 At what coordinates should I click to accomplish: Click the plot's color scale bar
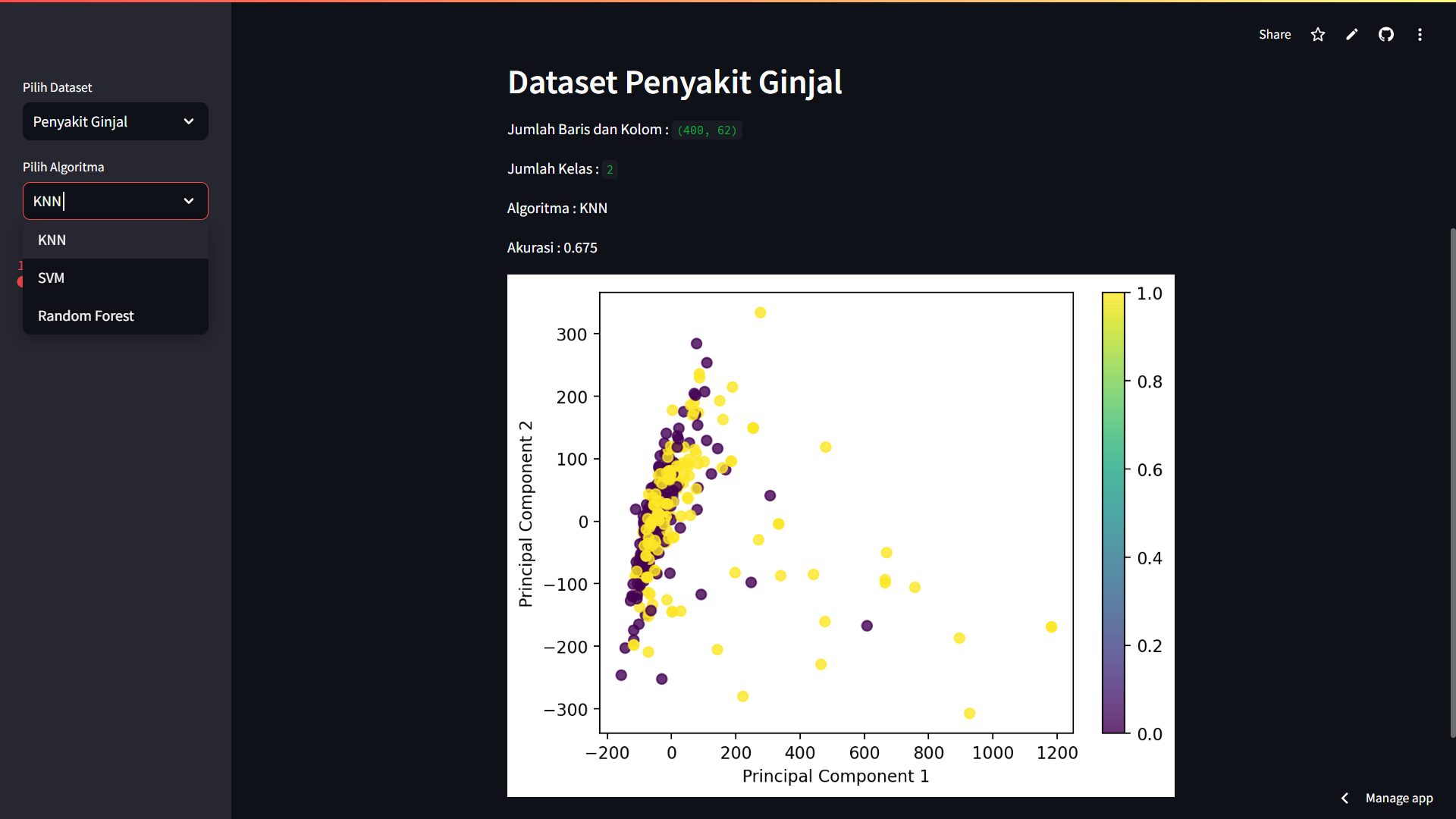[1113, 513]
